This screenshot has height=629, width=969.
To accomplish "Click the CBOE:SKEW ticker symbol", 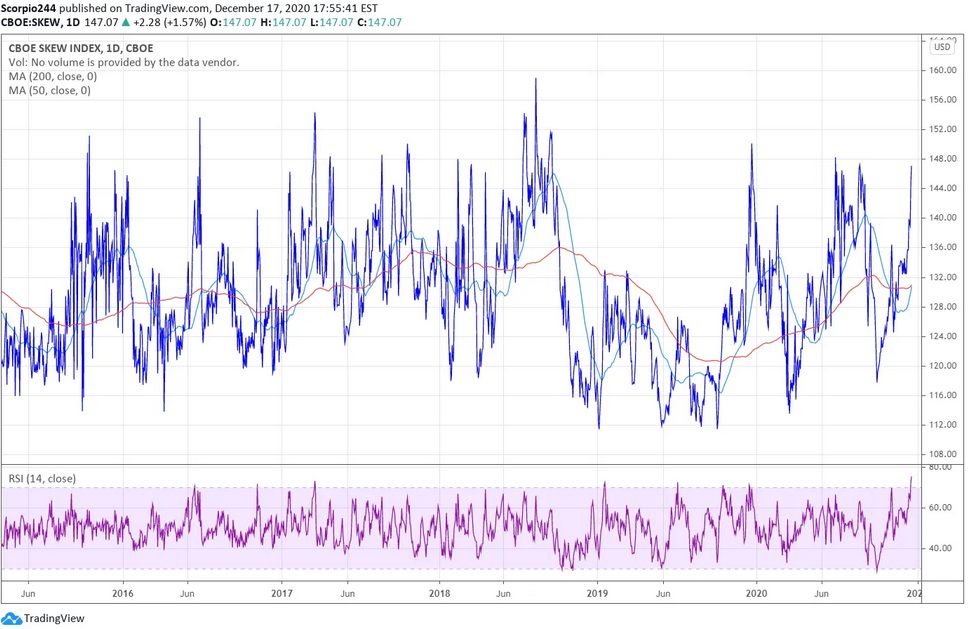I will pos(31,22).
